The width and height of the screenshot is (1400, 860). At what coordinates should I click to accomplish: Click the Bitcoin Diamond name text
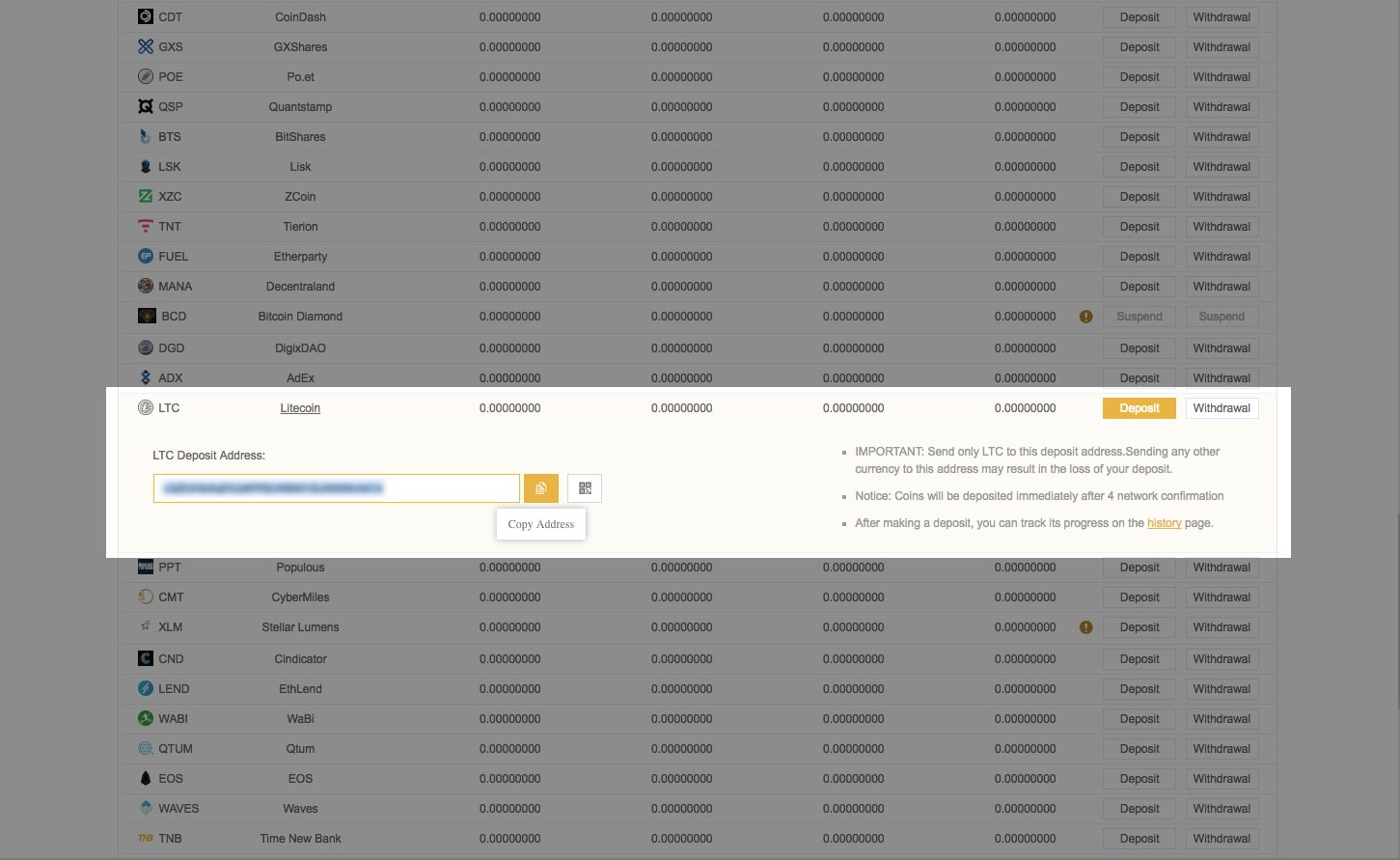click(300, 317)
